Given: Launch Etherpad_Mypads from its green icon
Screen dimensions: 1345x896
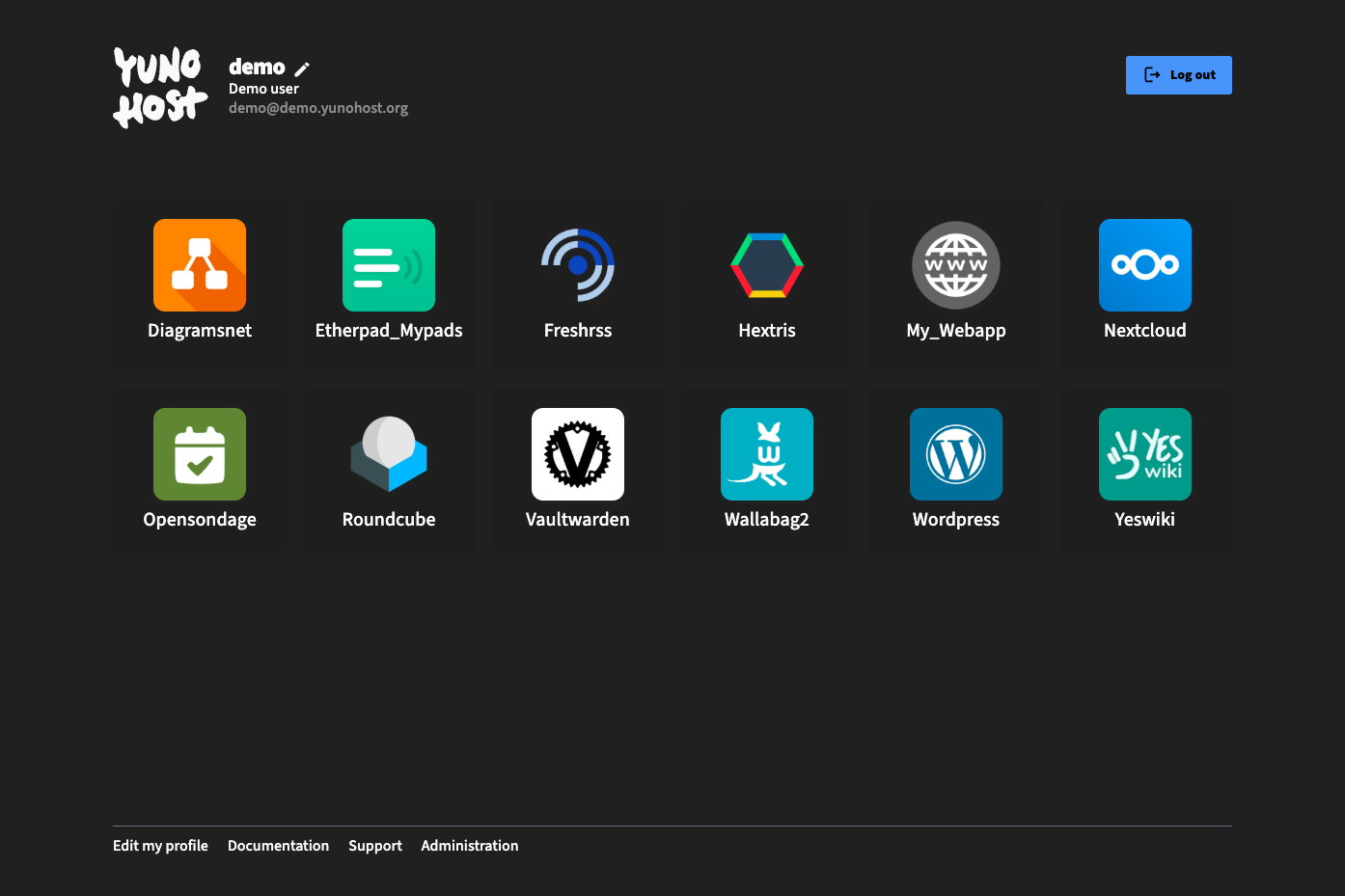Looking at the screenshot, I should click(389, 265).
